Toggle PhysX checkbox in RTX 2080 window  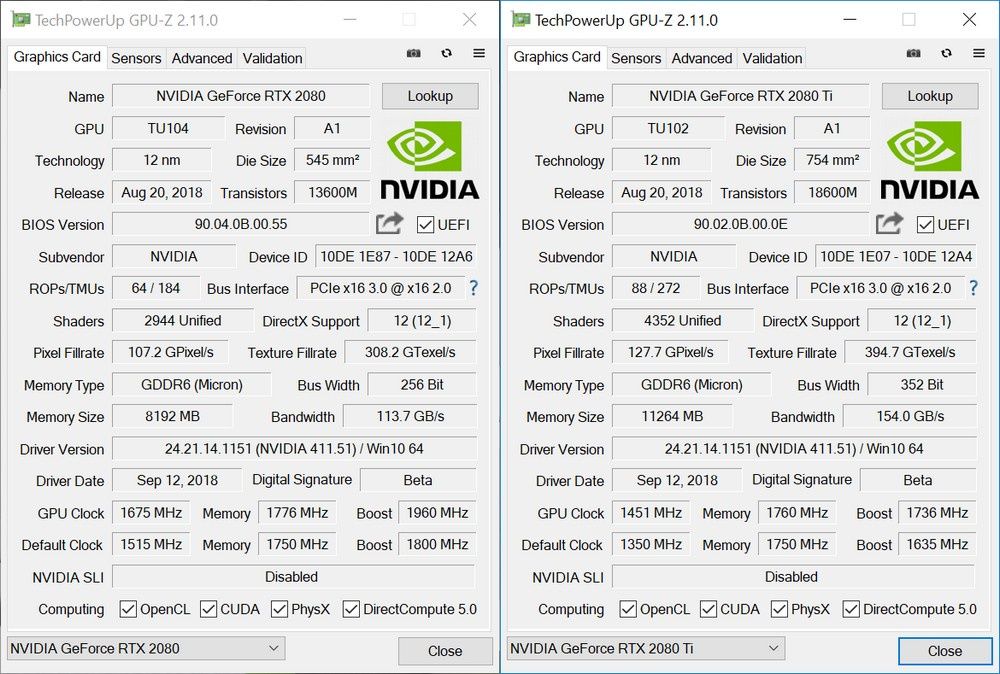point(279,609)
